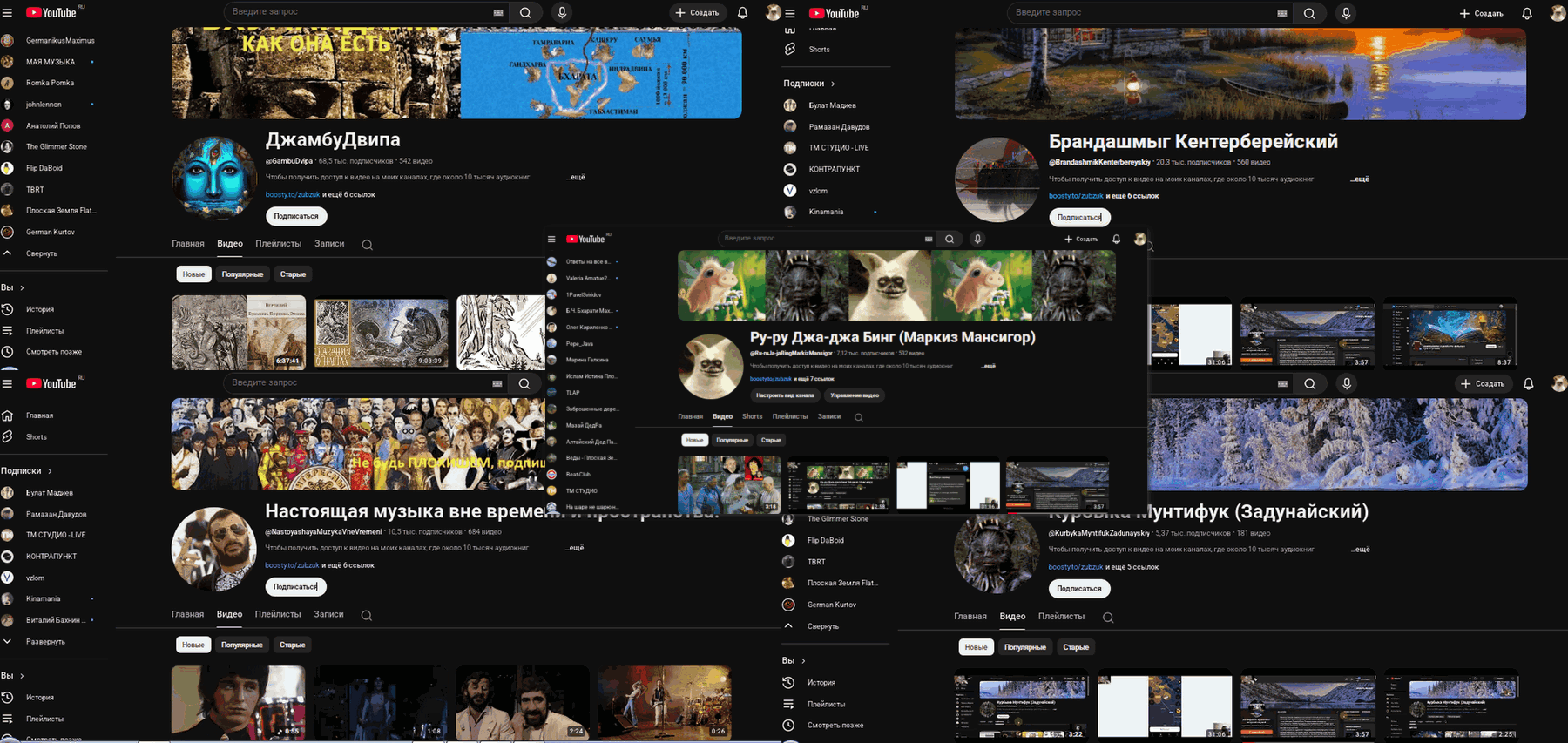This screenshot has width=1568, height=743.
Task: Collapse subscriptions with Свернуть in Курбыка Мунтифук window
Action: [823, 626]
